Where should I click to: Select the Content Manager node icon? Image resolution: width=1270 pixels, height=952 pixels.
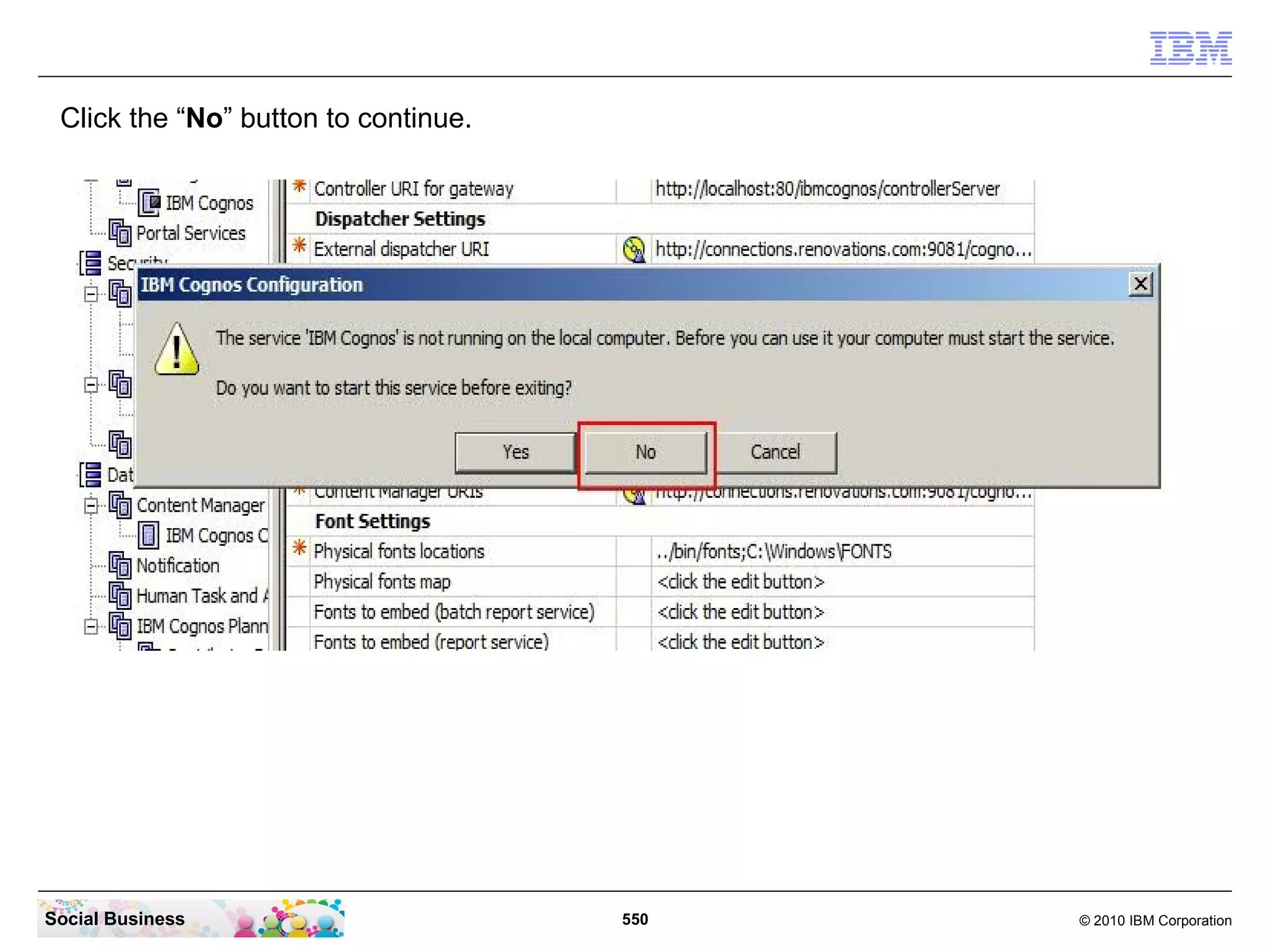(x=120, y=505)
